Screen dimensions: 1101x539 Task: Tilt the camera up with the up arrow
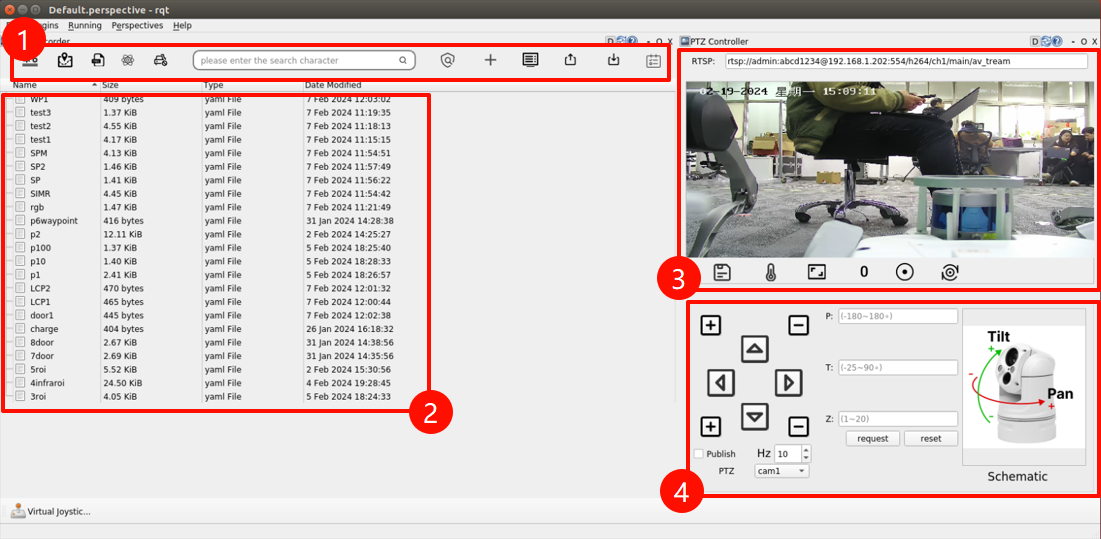(755, 349)
